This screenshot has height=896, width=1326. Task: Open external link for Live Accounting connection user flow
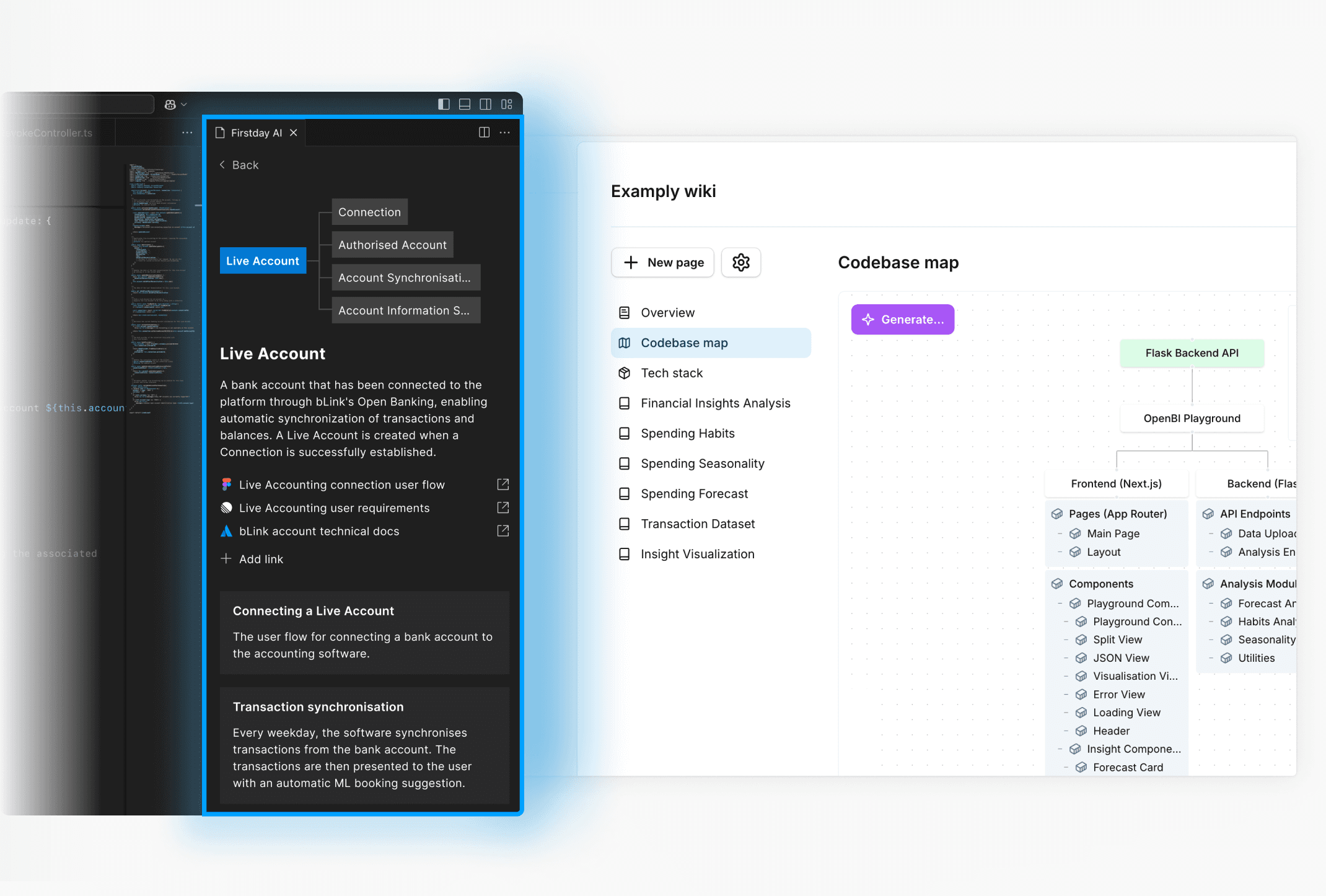click(503, 485)
